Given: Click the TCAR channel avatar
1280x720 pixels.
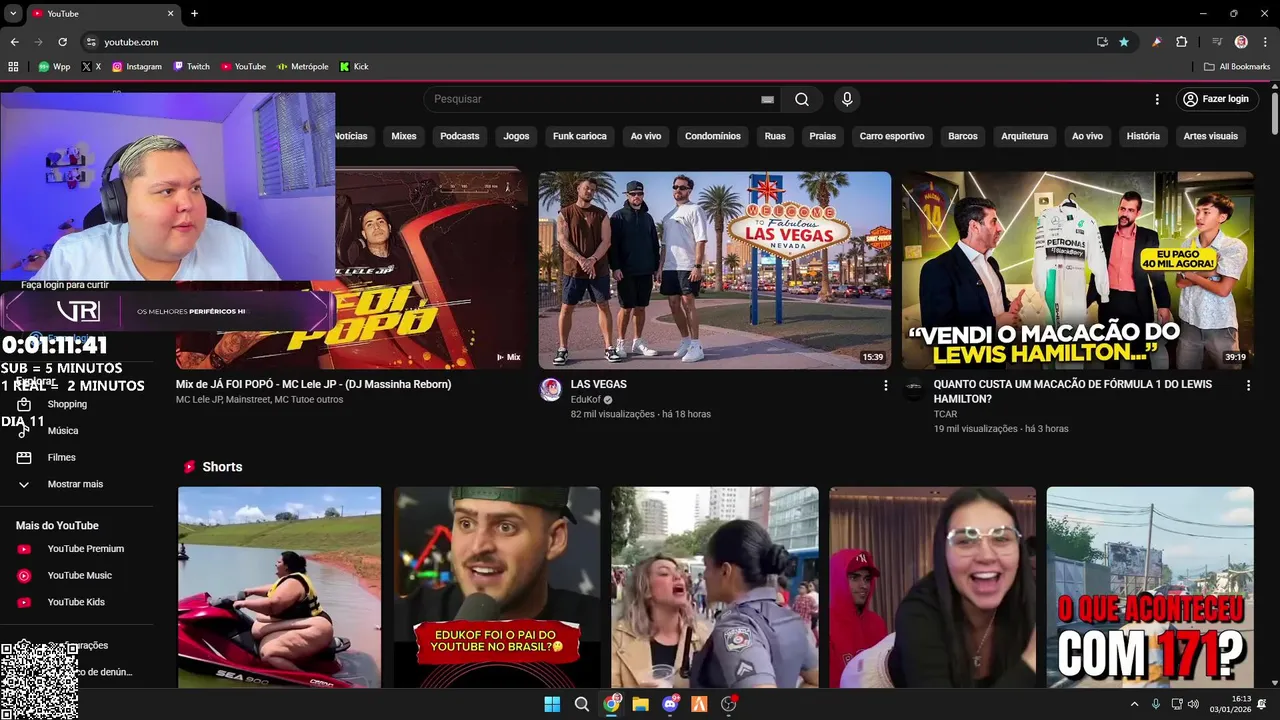Looking at the screenshot, I should click(x=913, y=390).
